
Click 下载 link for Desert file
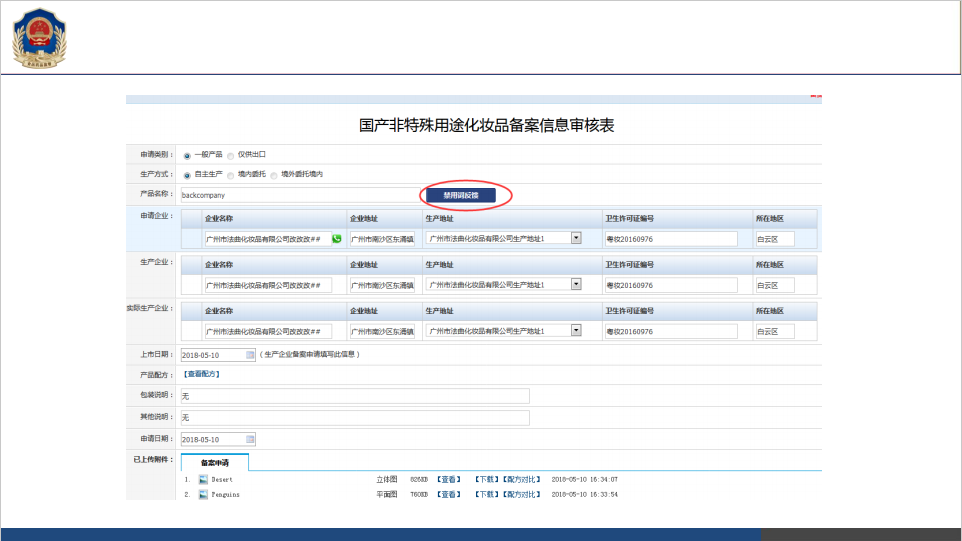(486, 480)
